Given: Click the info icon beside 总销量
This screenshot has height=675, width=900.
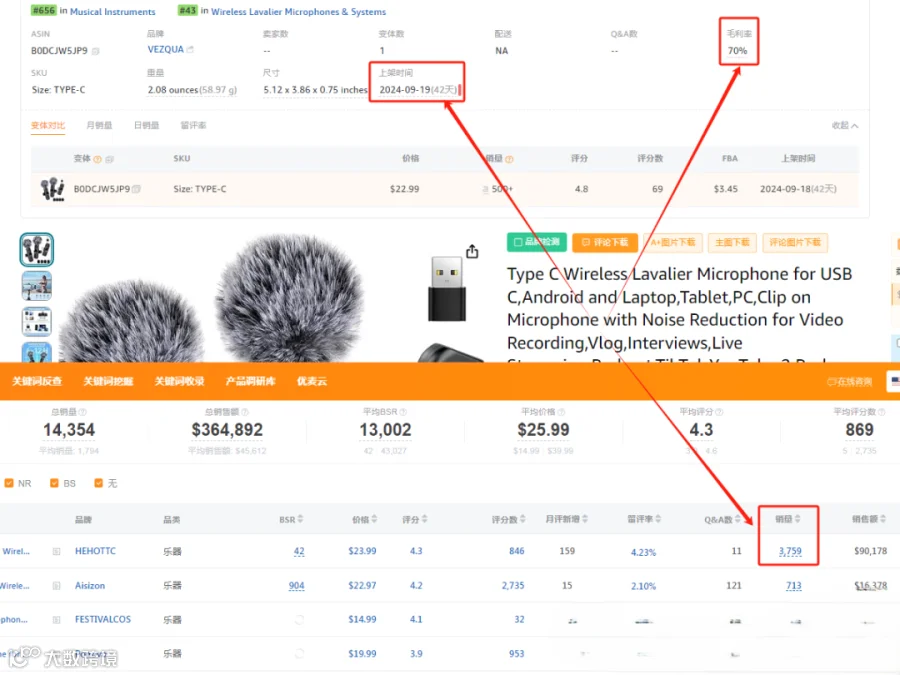Looking at the screenshot, I should click(83, 412).
